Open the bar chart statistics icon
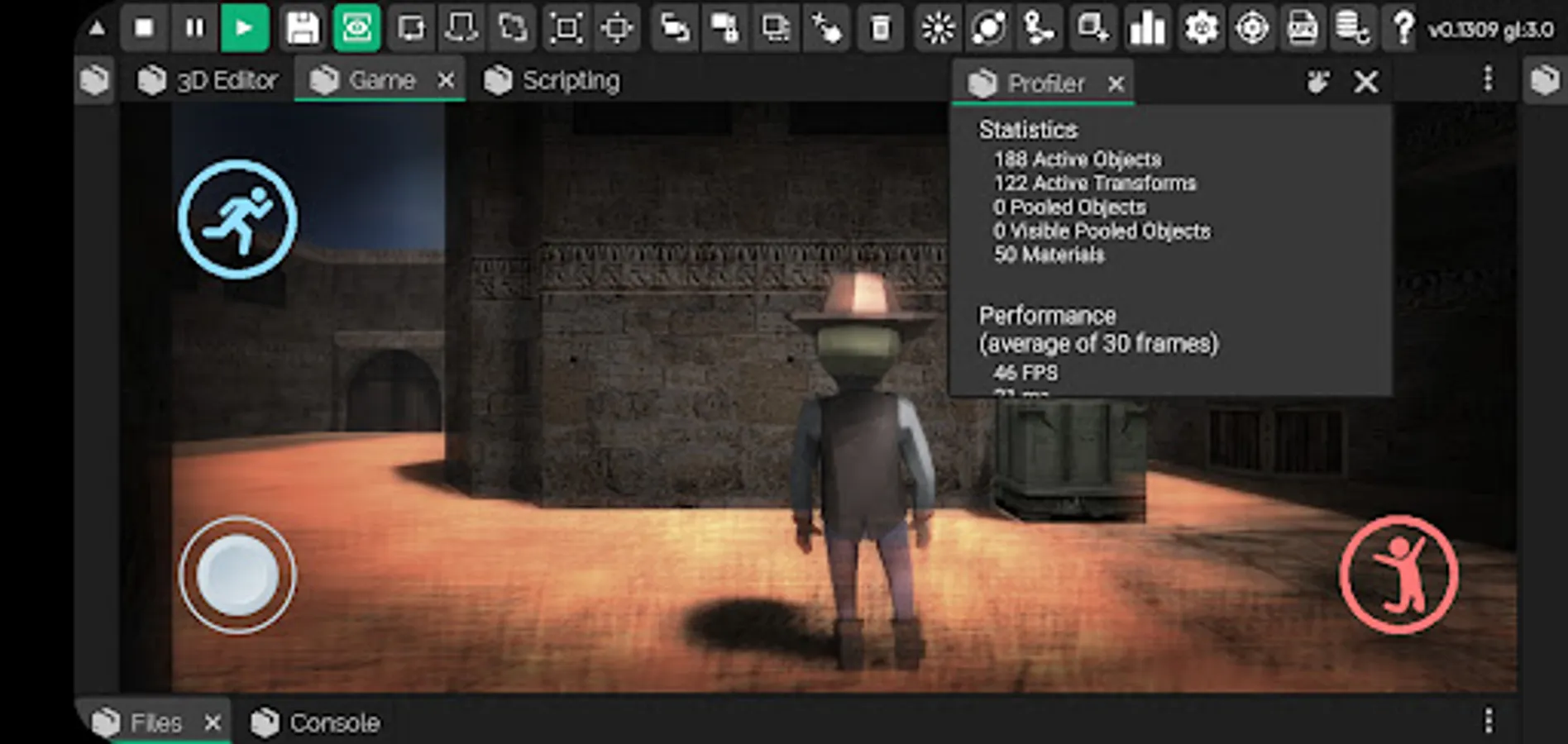Viewport: 1568px width, 744px height. (x=1147, y=28)
